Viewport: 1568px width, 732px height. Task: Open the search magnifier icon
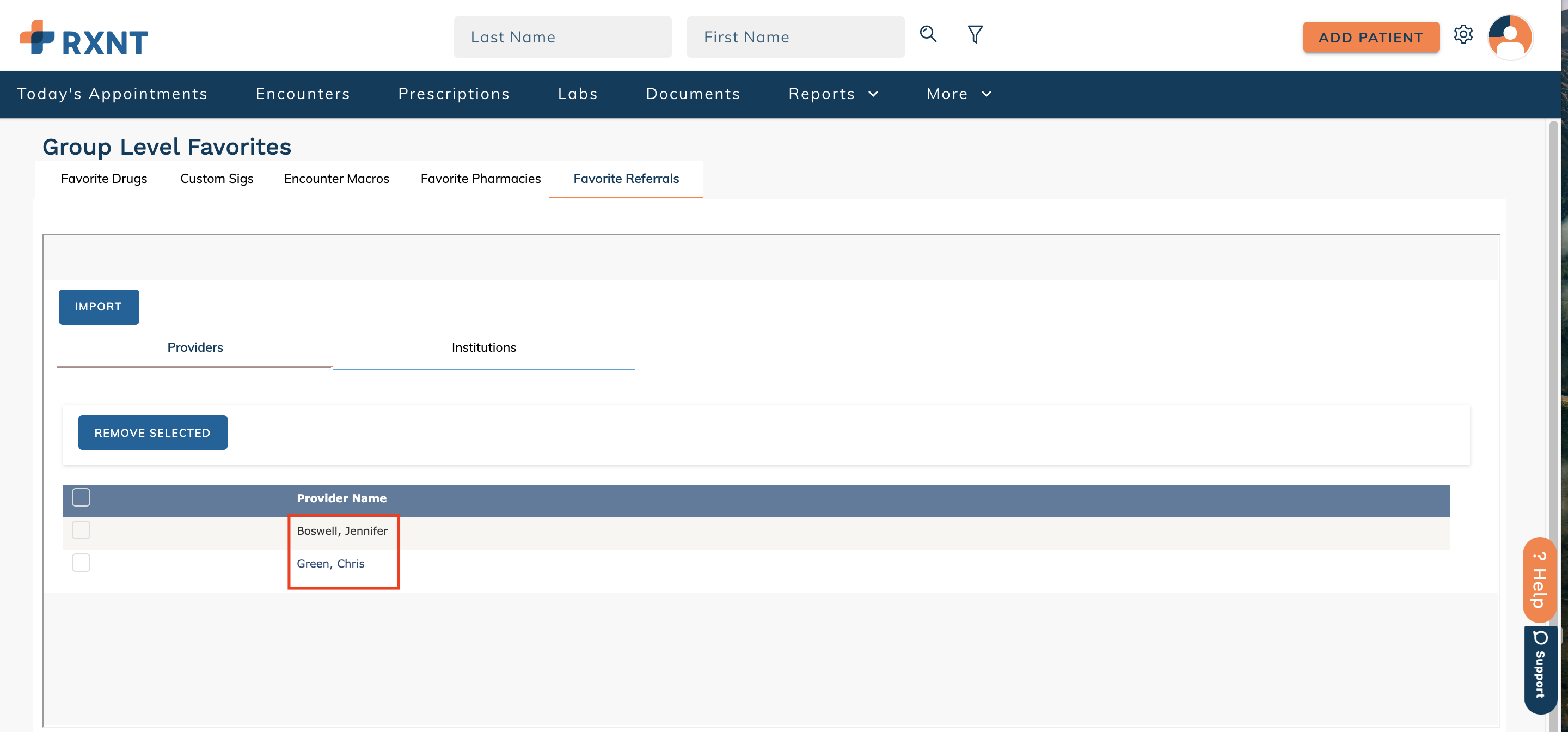pyautogui.click(x=928, y=35)
